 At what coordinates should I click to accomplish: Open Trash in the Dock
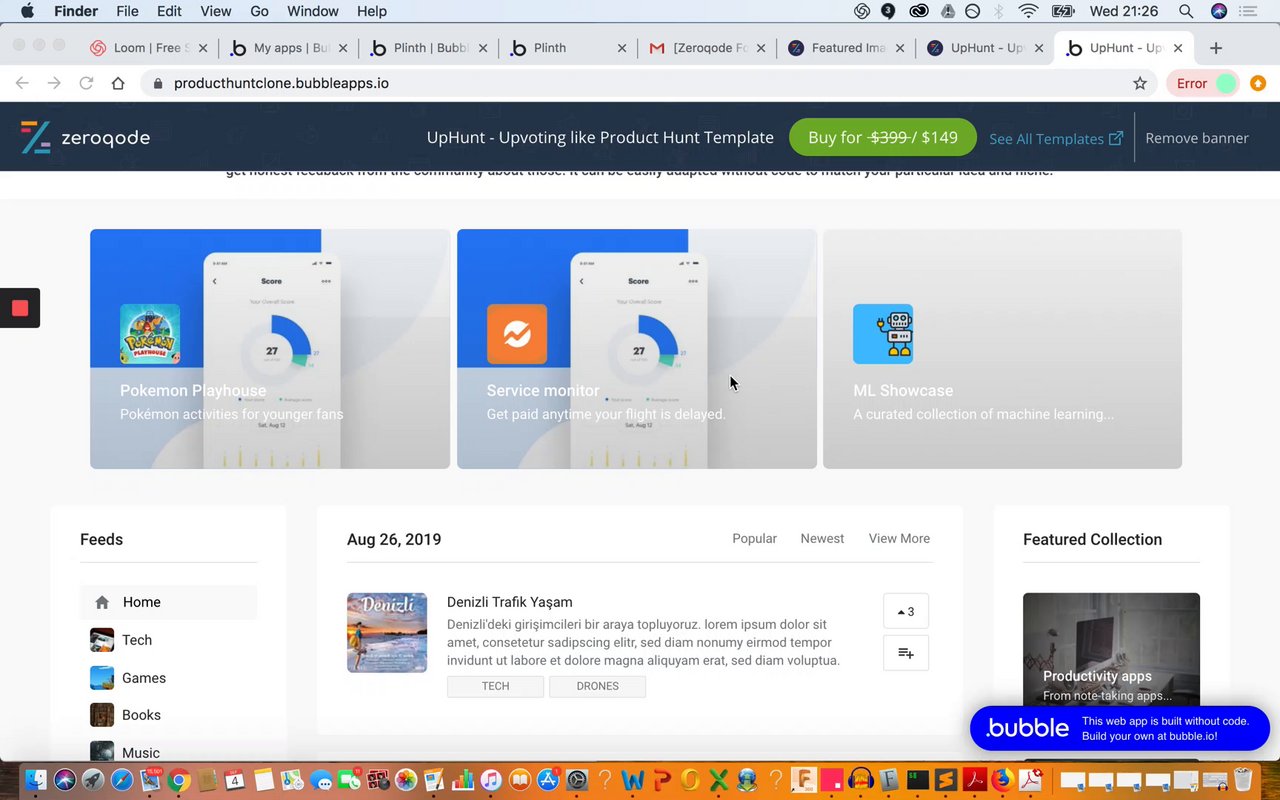[x=1243, y=779]
